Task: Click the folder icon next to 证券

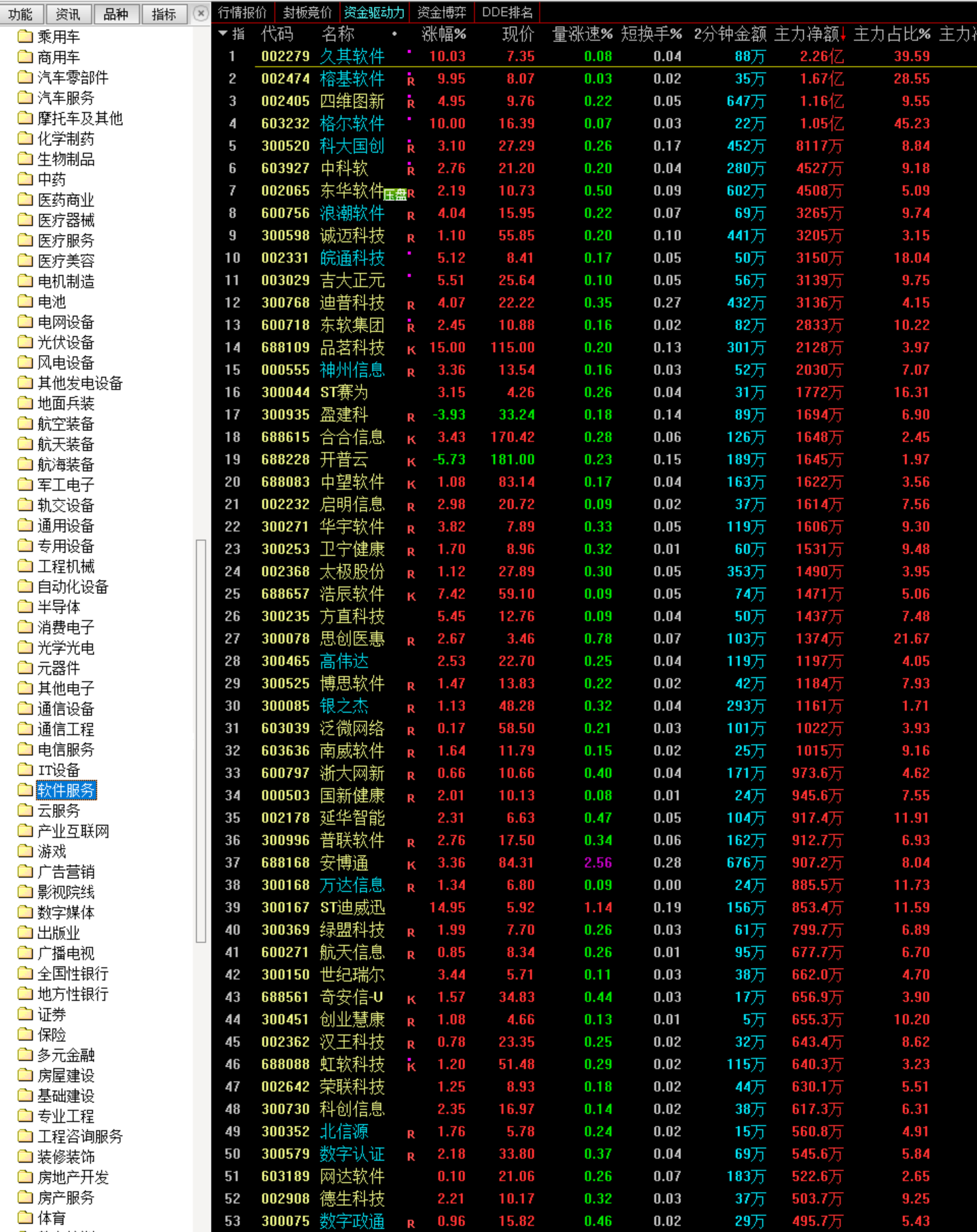Action: [x=25, y=1013]
